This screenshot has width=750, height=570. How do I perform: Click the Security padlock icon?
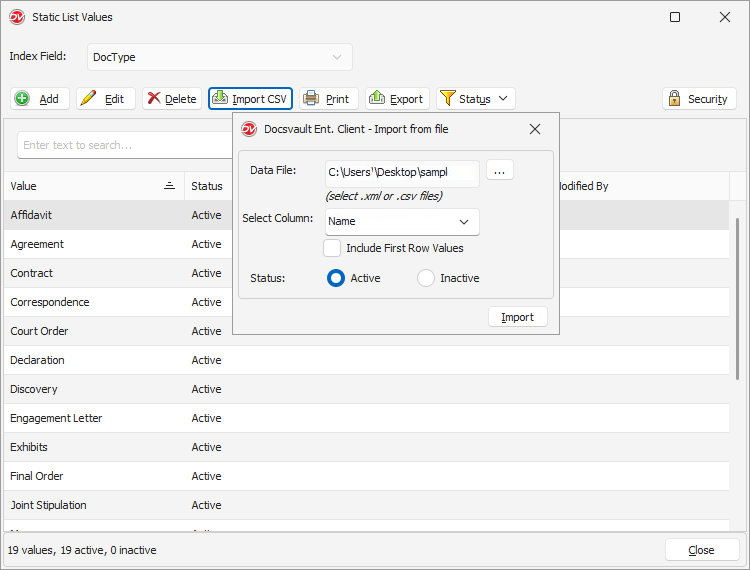tap(674, 99)
